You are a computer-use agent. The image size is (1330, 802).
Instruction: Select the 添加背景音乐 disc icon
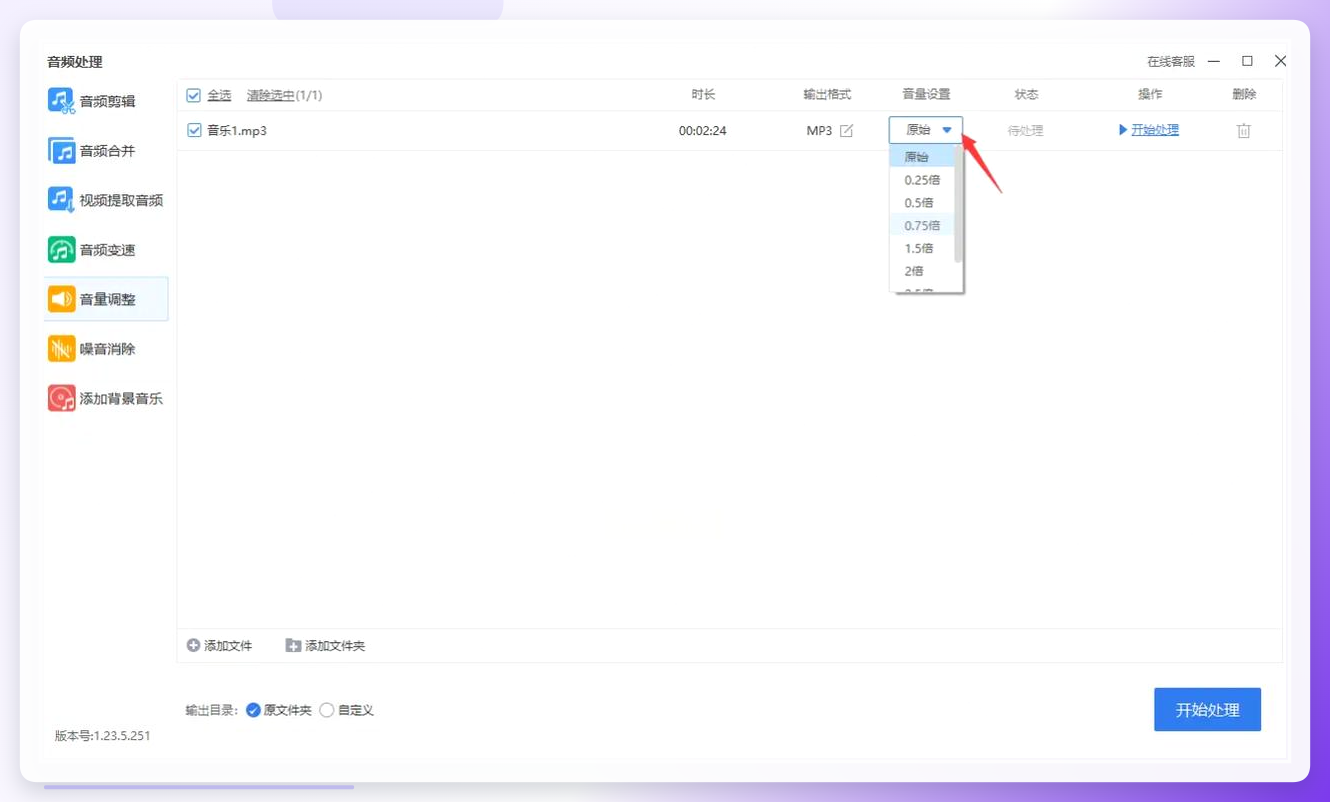point(61,398)
